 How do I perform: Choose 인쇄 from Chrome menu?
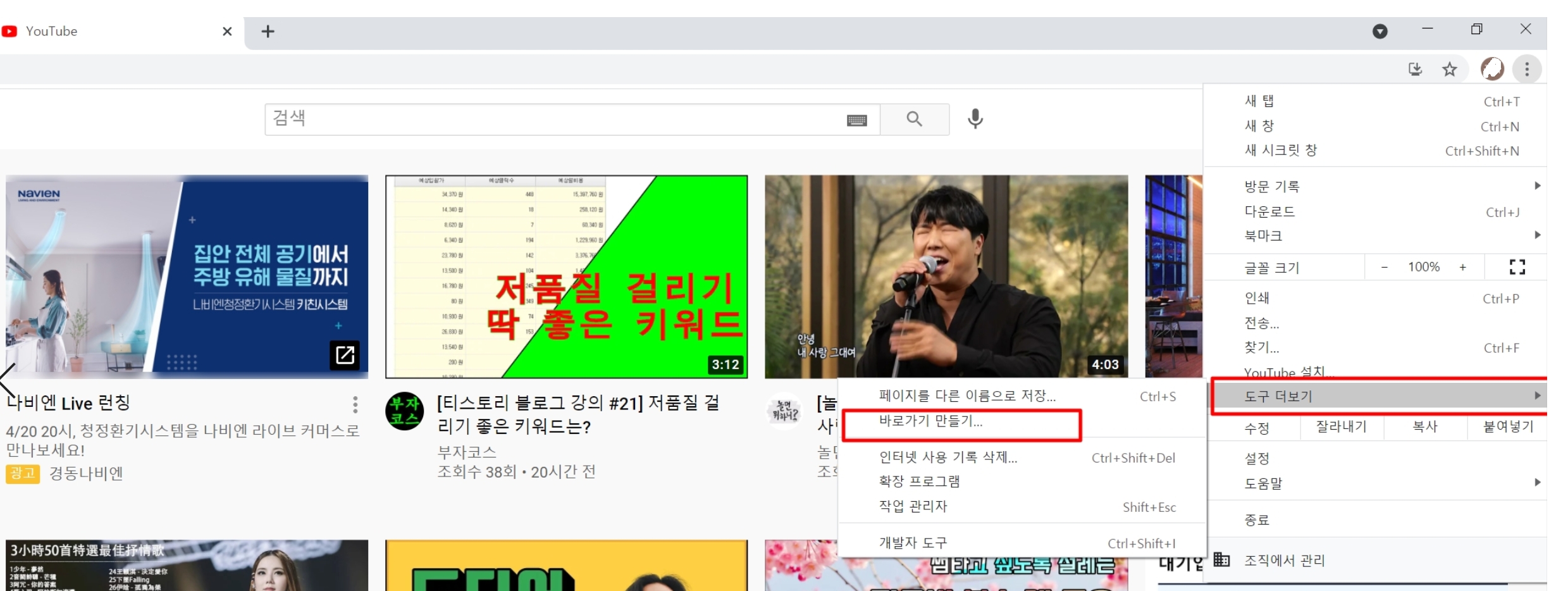[1375, 298]
